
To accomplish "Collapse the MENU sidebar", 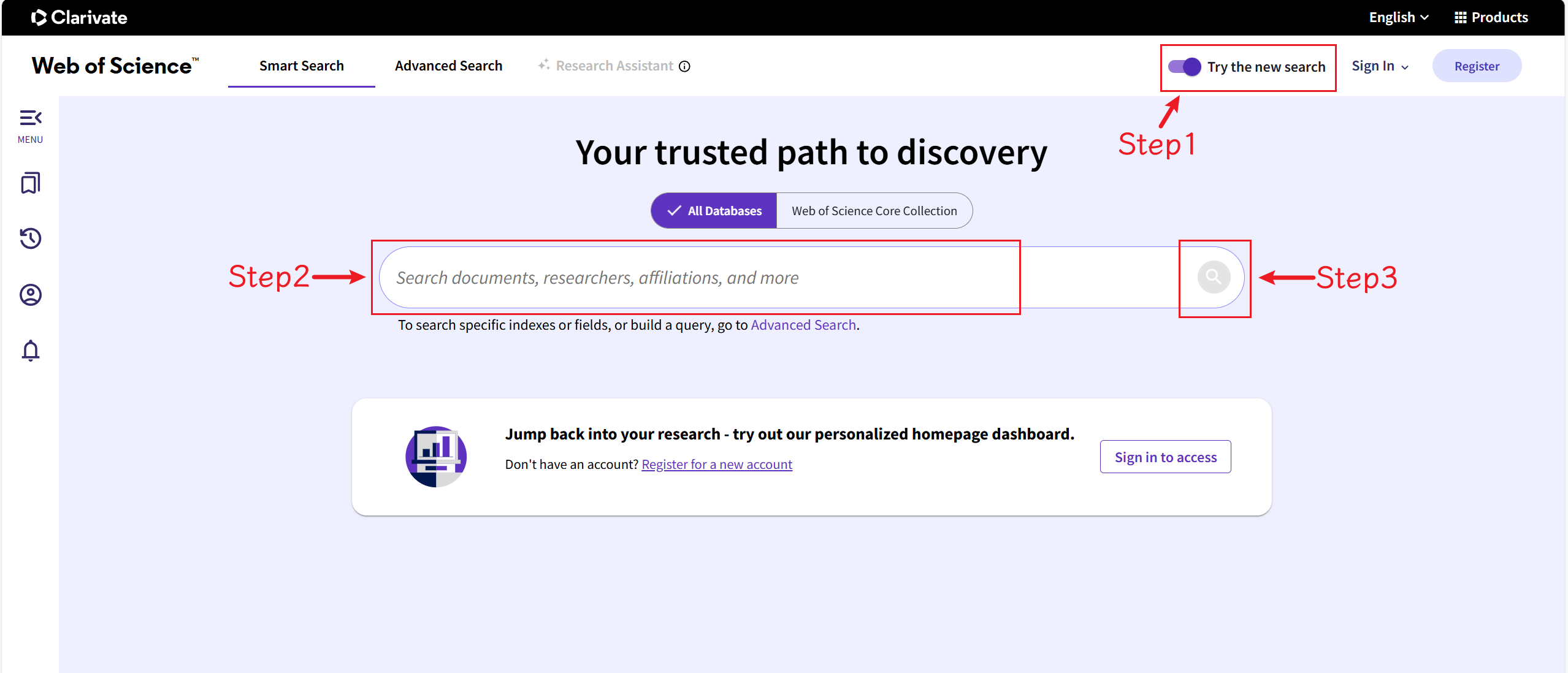I will click(x=30, y=118).
